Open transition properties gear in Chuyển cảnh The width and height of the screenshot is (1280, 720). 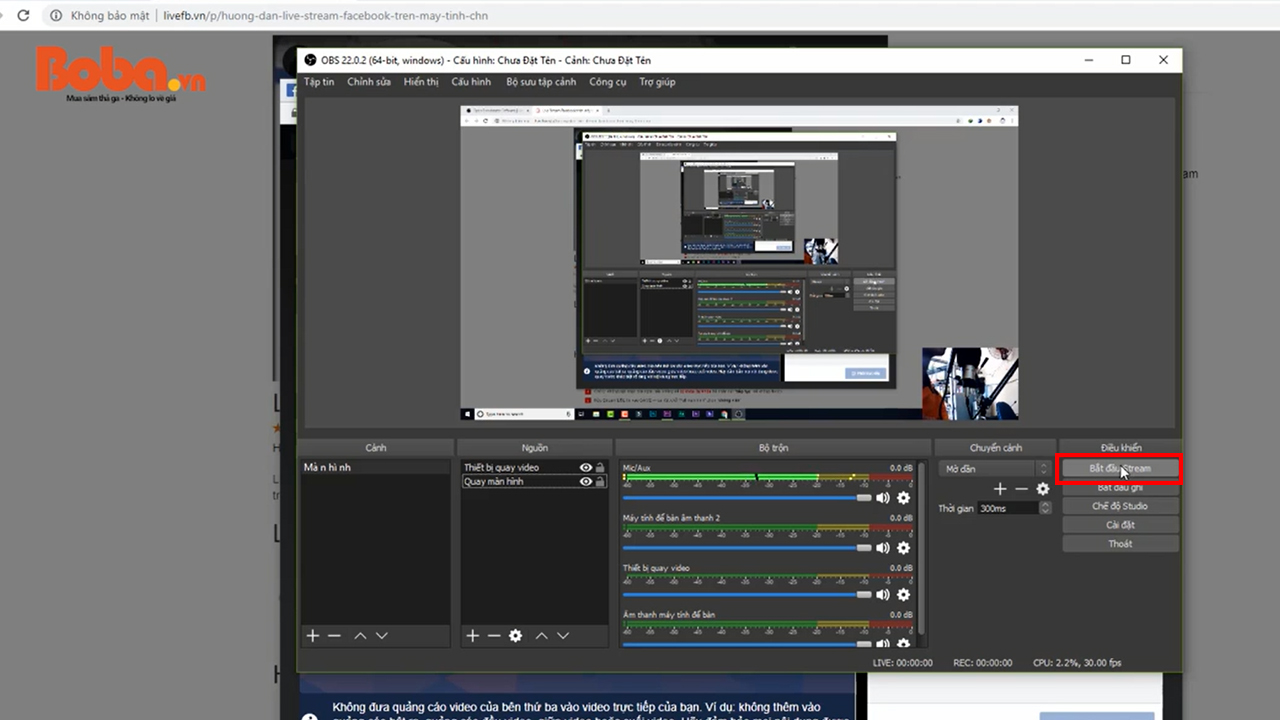1043,489
